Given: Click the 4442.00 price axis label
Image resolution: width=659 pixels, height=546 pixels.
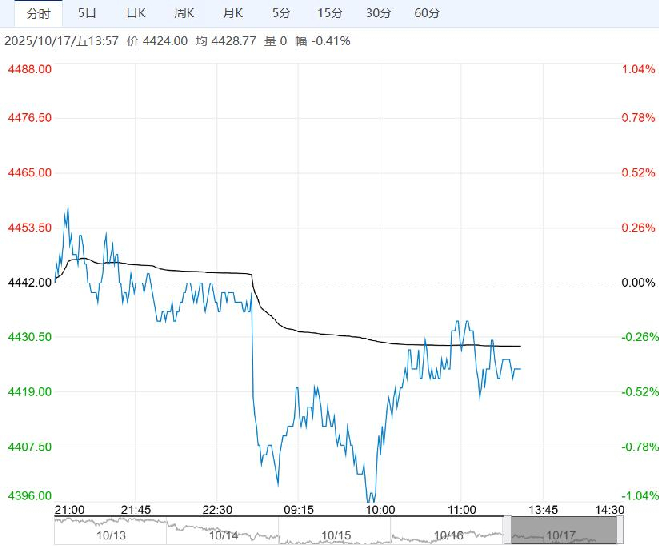Looking at the screenshot, I should coord(30,282).
